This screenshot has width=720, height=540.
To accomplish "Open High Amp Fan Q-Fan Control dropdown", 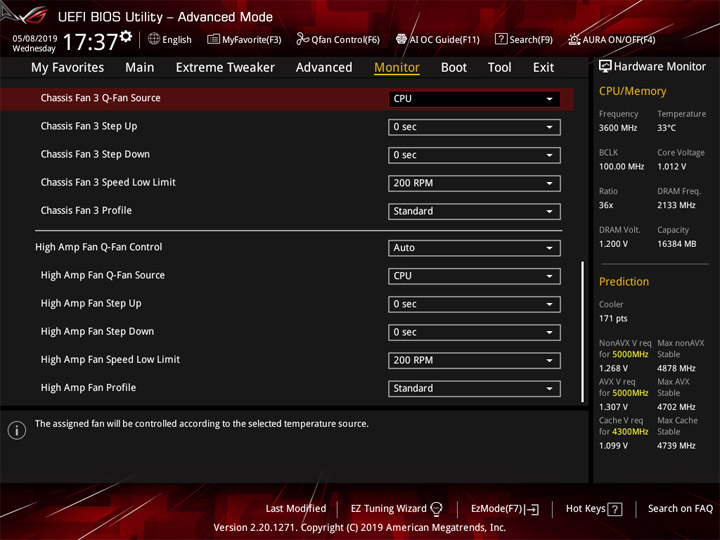I will [x=474, y=248].
